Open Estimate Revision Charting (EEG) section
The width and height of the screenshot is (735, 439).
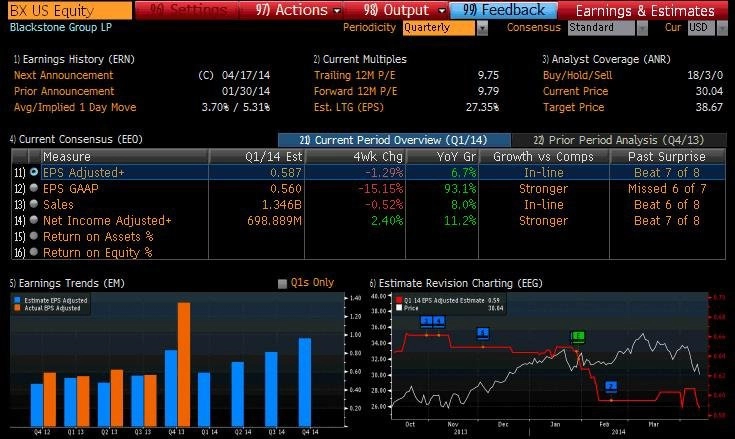(456, 283)
